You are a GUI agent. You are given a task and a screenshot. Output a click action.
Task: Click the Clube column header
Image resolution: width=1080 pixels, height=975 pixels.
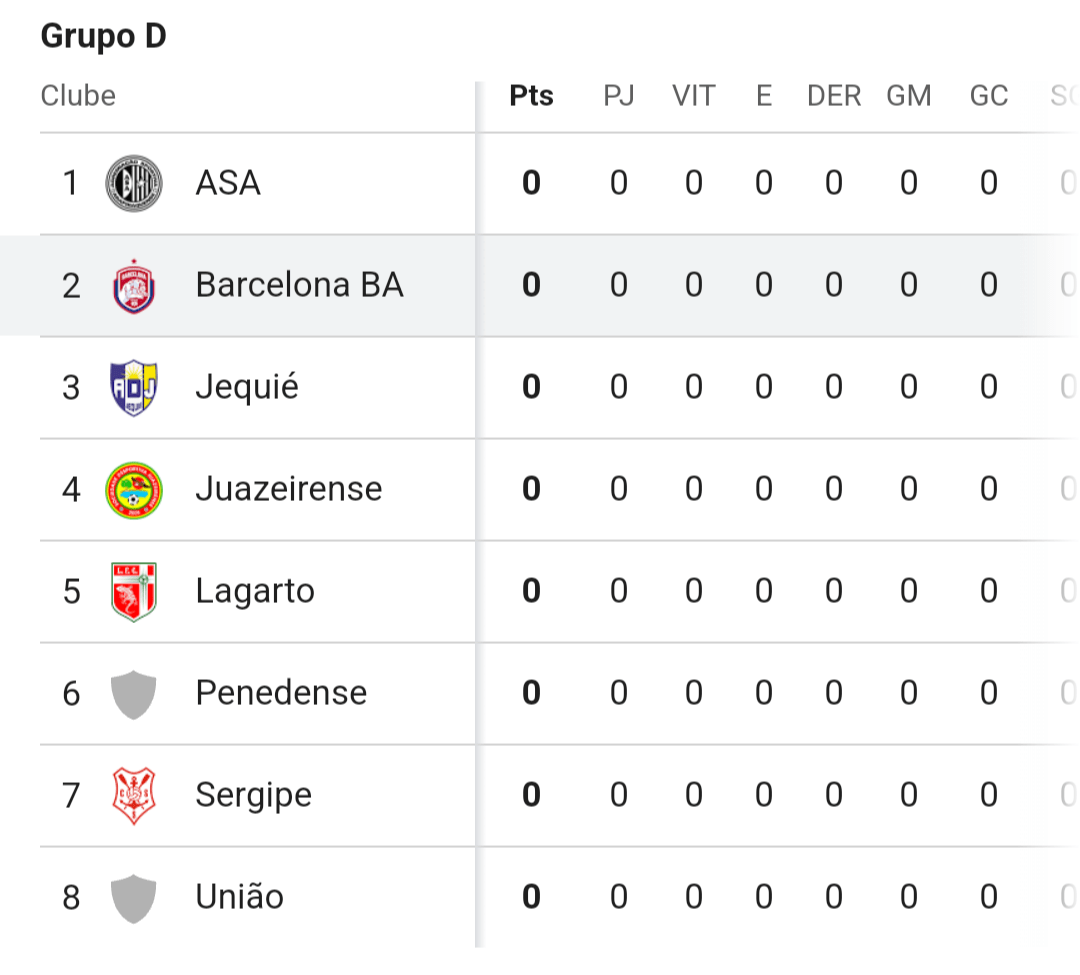[78, 96]
